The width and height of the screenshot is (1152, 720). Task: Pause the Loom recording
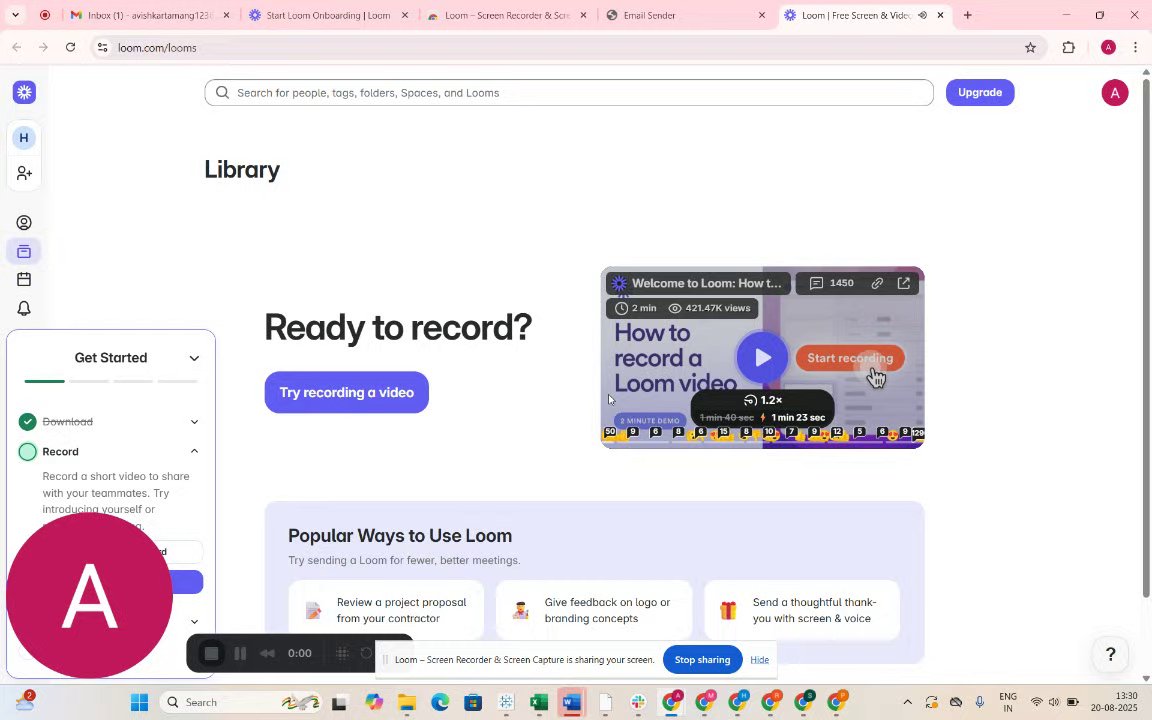240,653
